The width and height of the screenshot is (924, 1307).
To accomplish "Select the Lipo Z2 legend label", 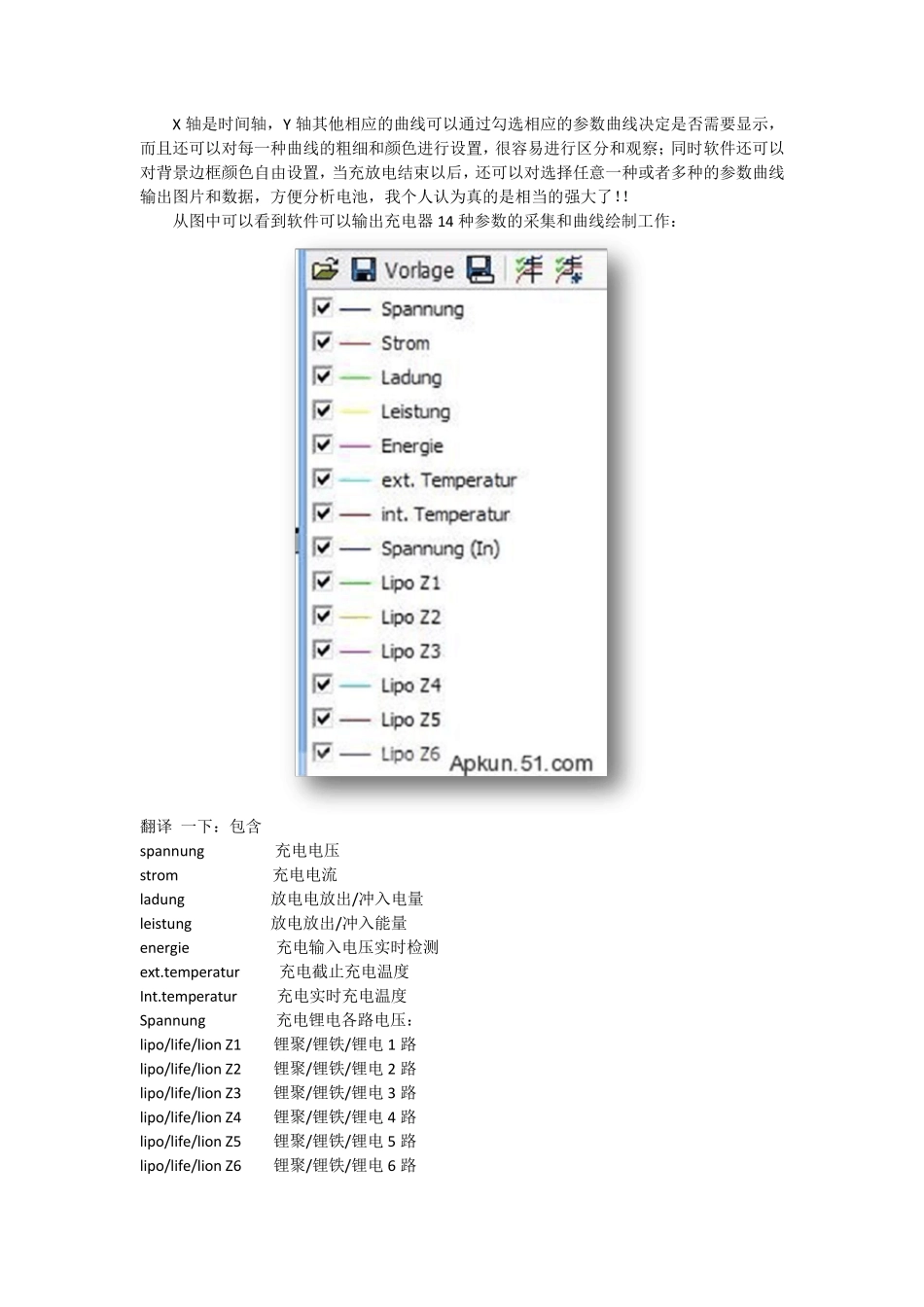I will [410, 617].
